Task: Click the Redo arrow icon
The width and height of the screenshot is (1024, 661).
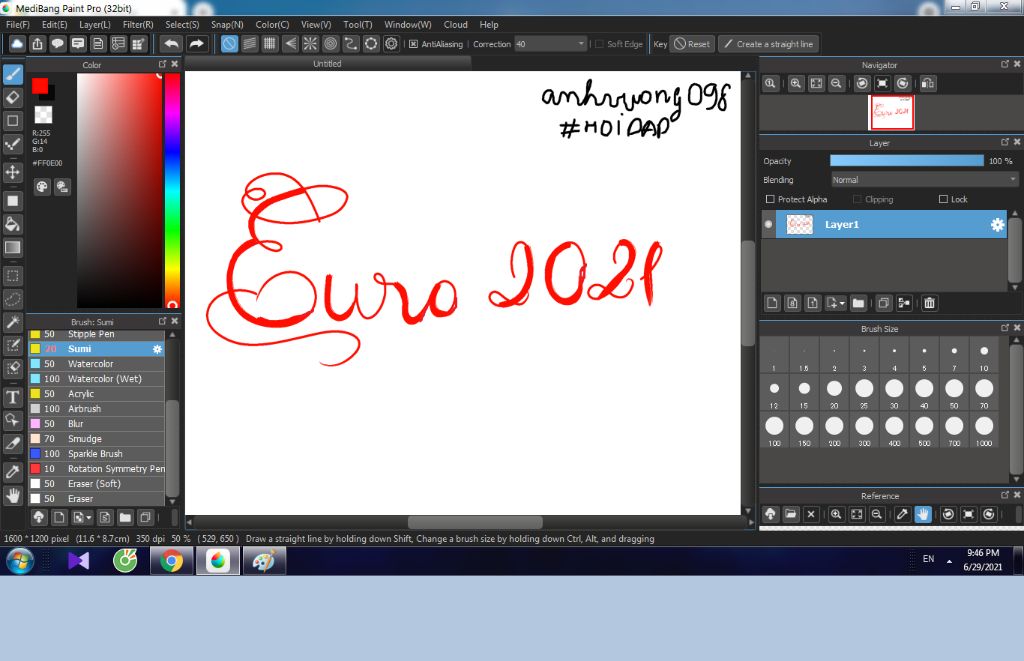Action: (197, 44)
